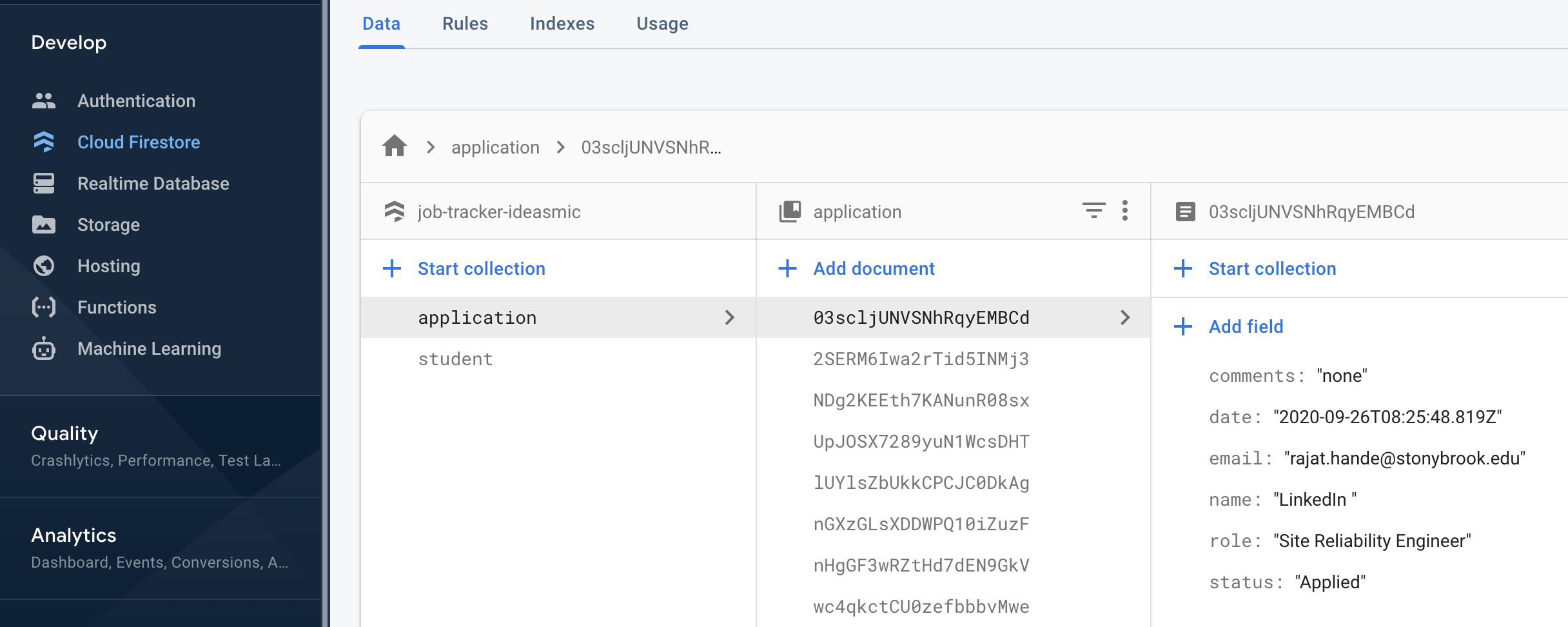1568x627 pixels.
Task: Select document lUYlsZbUkkCPCJC0DkAg
Action: pyautogui.click(x=954, y=483)
